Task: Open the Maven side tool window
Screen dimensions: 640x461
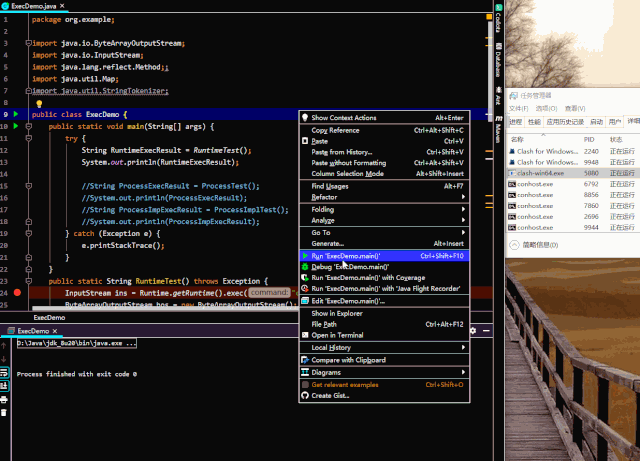Action: [x=498, y=129]
